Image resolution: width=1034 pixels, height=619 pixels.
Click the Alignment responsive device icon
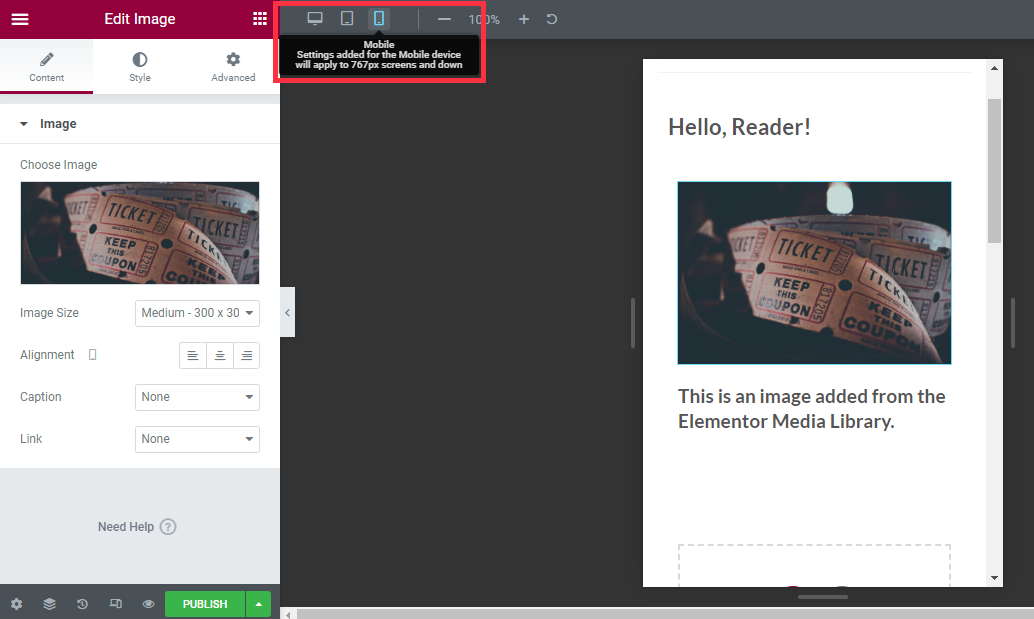point(92,355)
